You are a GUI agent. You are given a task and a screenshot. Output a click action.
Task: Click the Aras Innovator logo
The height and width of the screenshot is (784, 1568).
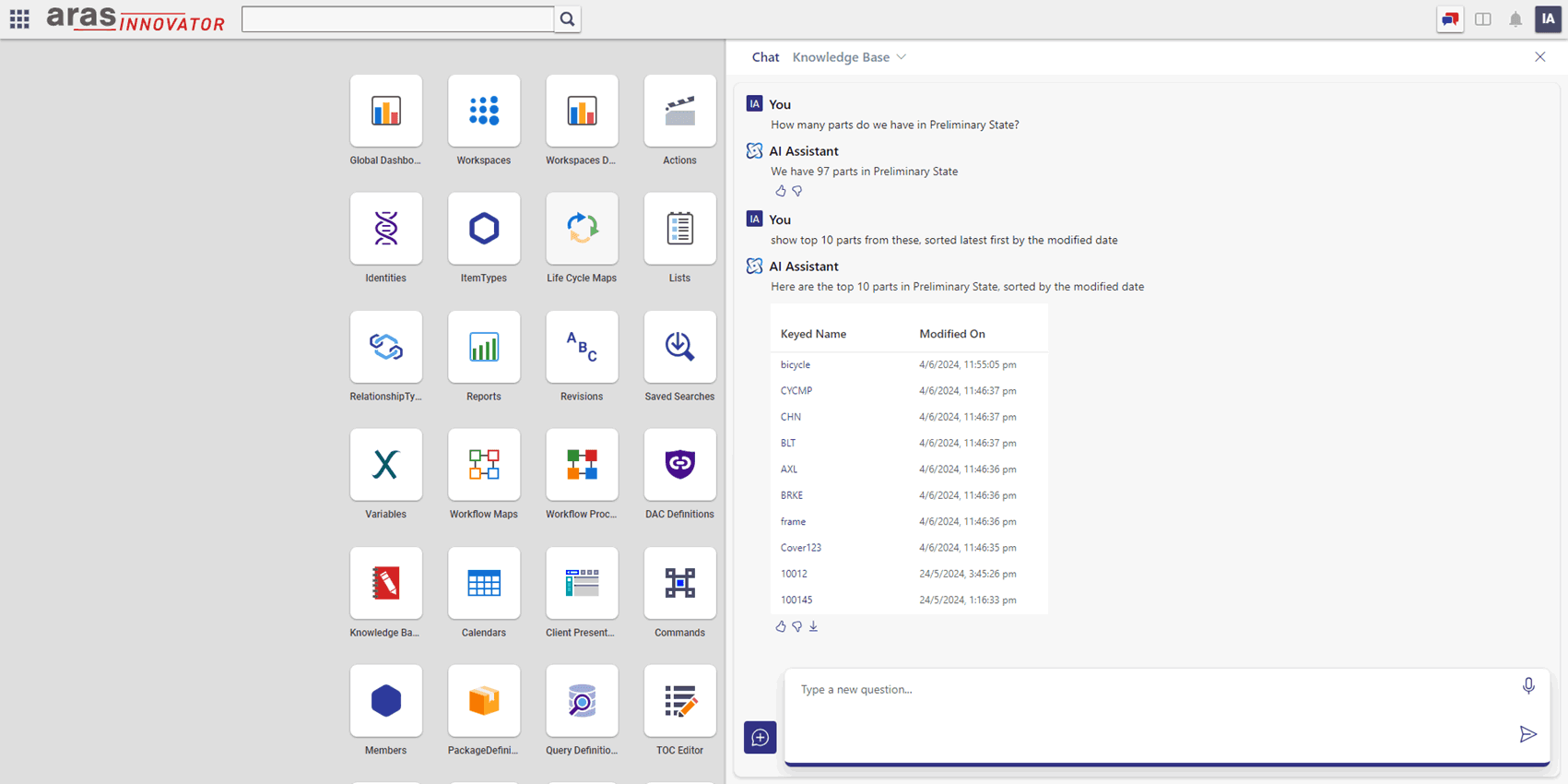[x=136, y=18]
